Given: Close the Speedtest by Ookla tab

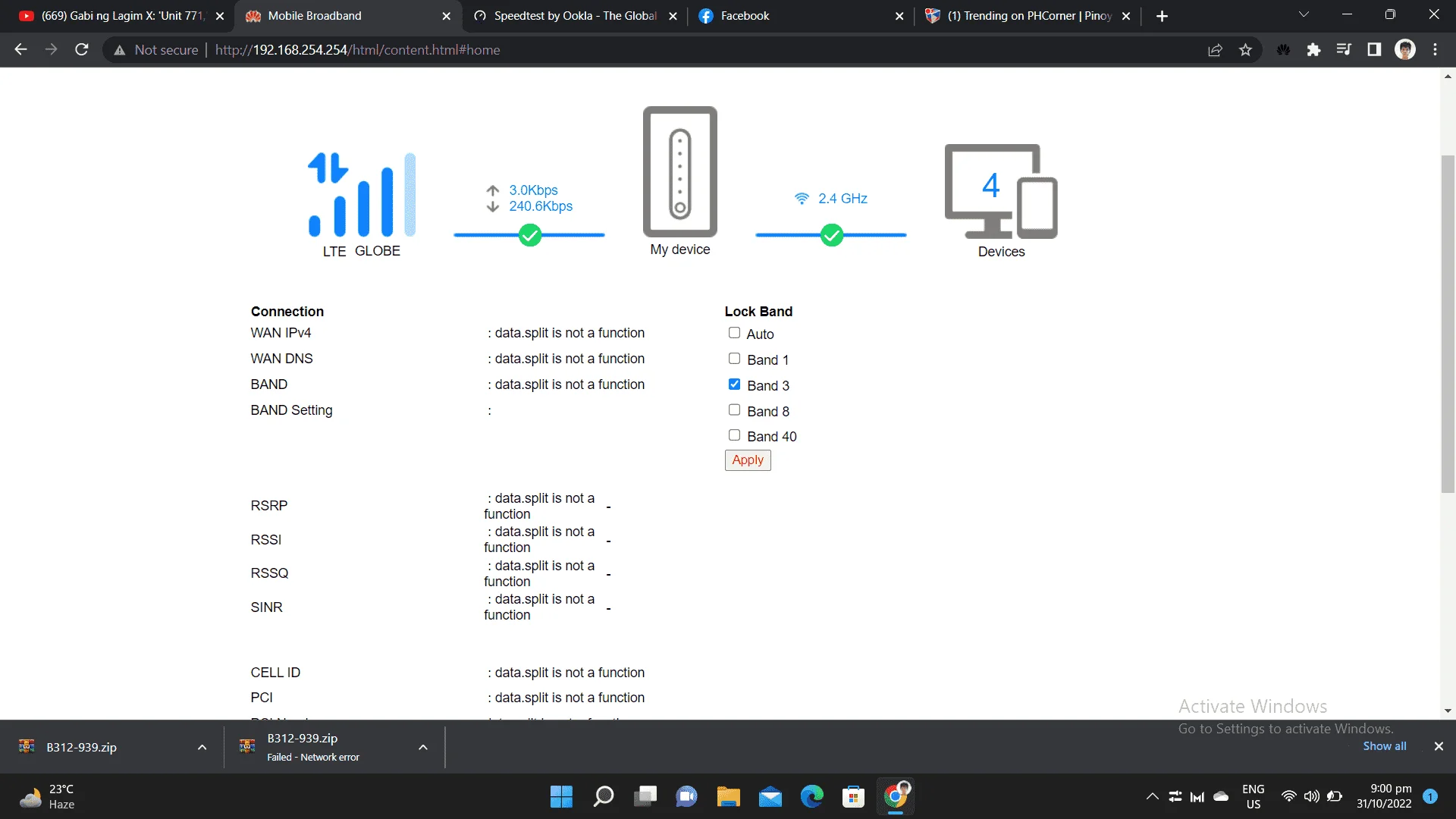Looking at the screenshot, I should click(673, 16).
